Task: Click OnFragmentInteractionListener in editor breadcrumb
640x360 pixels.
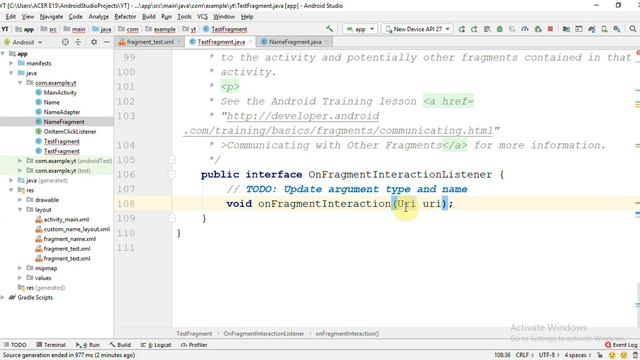Action: coord(264,333)
